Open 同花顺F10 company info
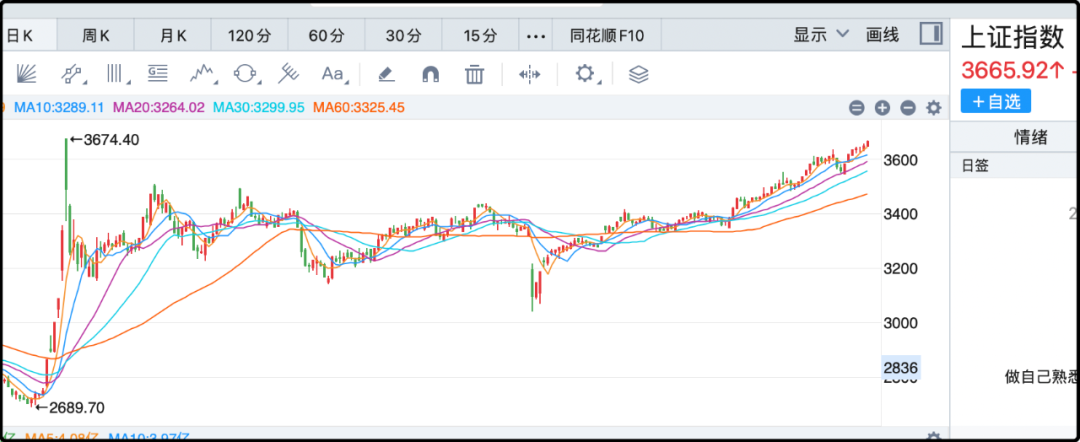Image resolution: width=1080 pixels, height=442 pixels. [607, 36]
